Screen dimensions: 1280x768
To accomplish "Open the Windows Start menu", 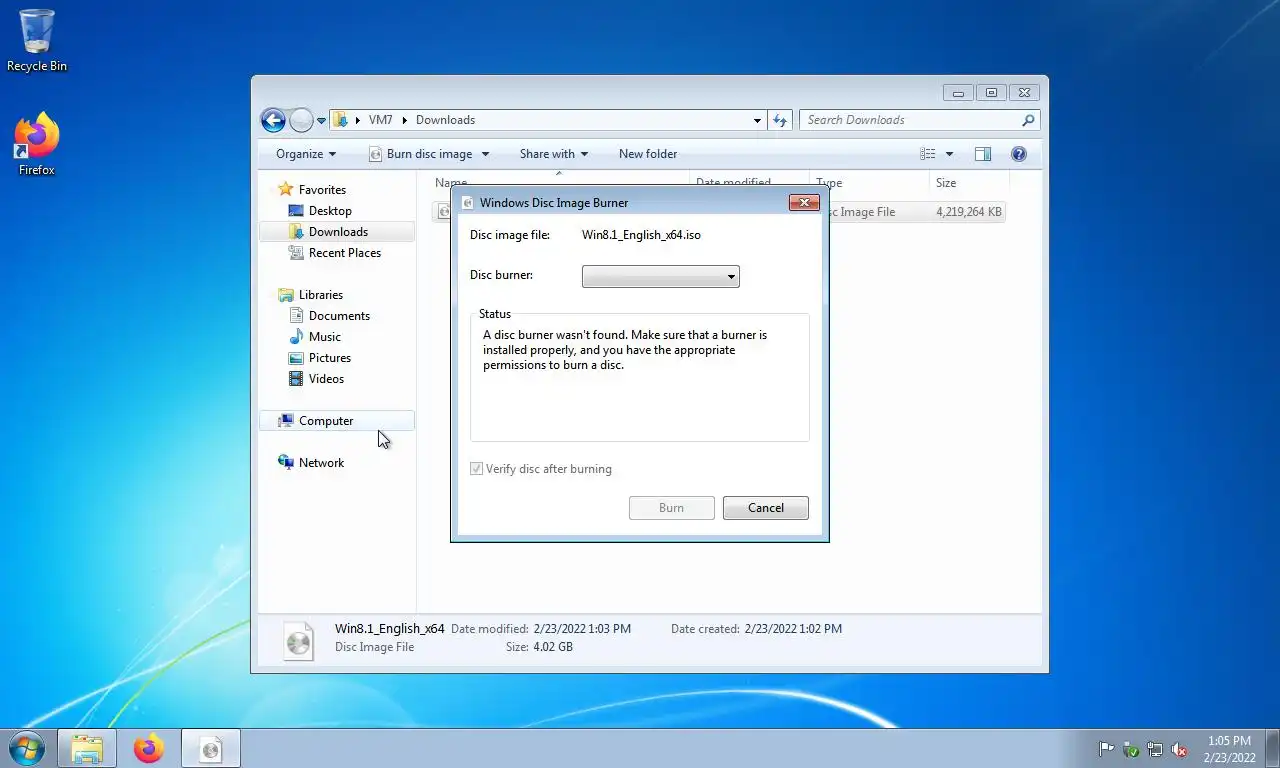I will tap(26, 748).
